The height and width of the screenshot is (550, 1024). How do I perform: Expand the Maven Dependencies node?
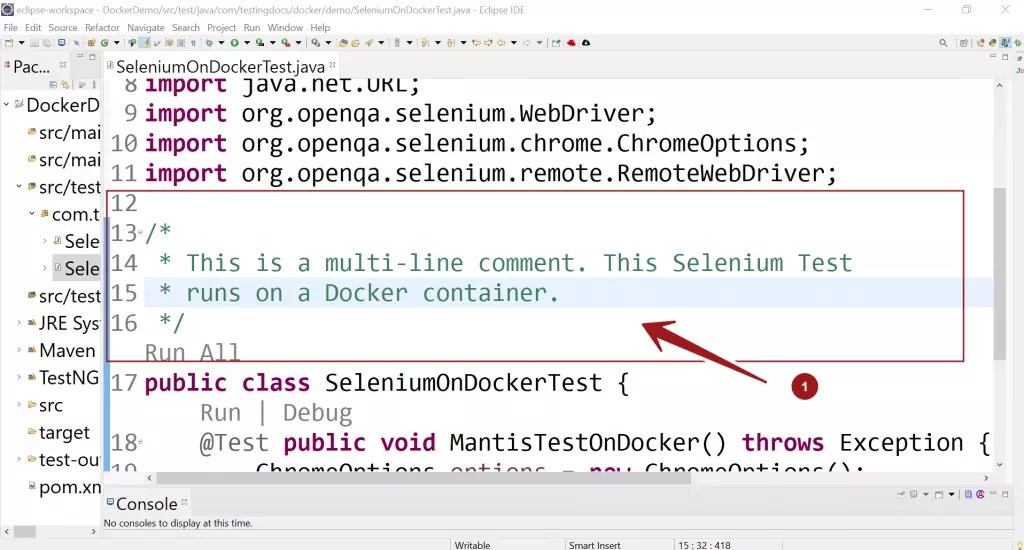pyautogui.click(x=19, y=350)
